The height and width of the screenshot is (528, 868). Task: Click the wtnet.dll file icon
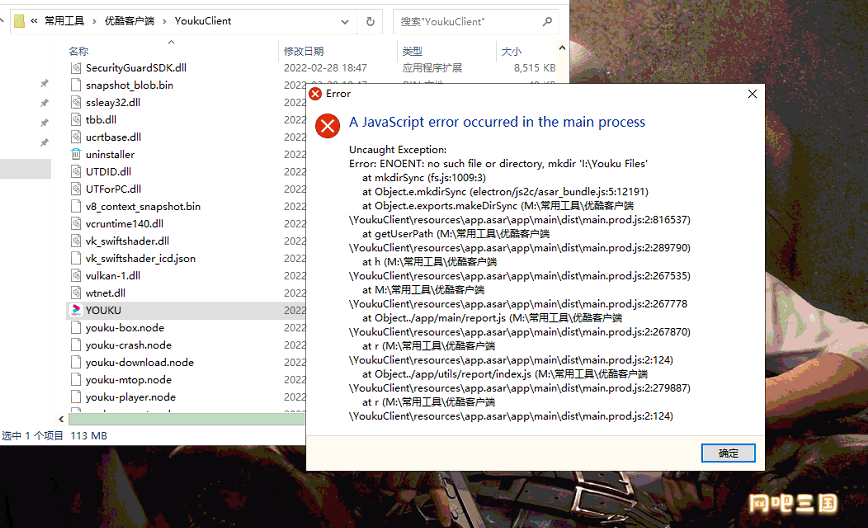(76, 293)
